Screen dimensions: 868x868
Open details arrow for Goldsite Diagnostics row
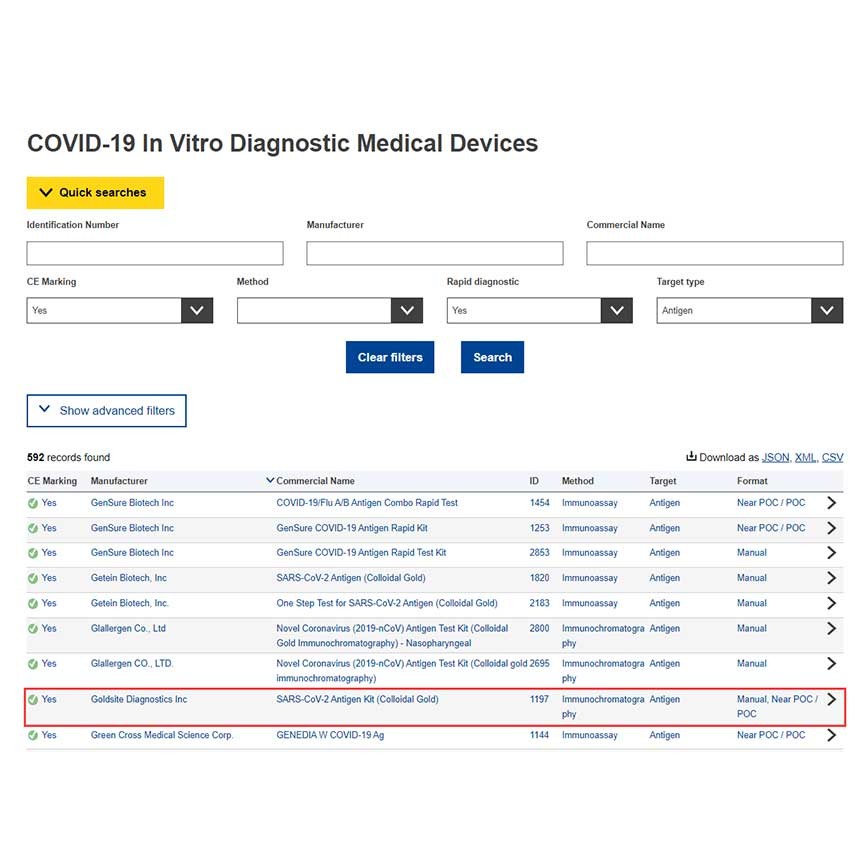pos(831,699)
